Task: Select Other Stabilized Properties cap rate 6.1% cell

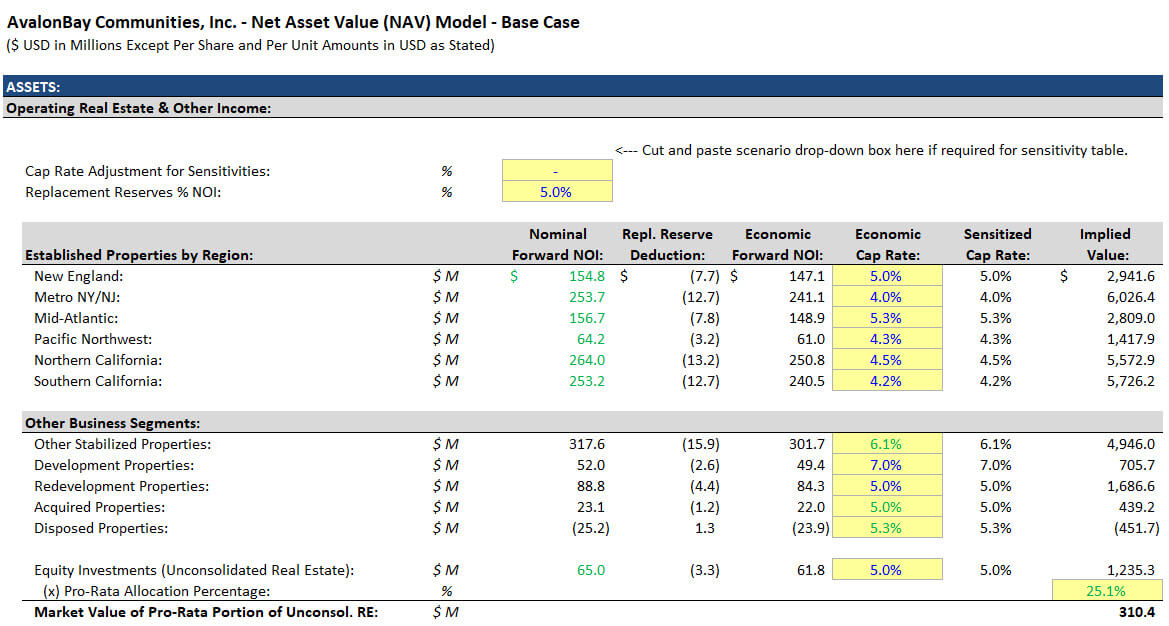Action: [886, 443]
